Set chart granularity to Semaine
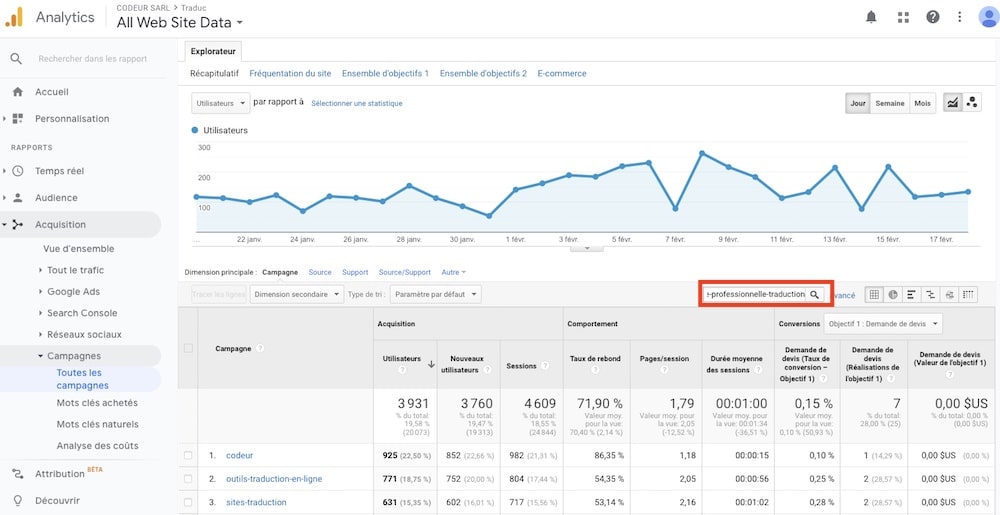Viewport: 1000px width, 515px height. click(889, 103)
